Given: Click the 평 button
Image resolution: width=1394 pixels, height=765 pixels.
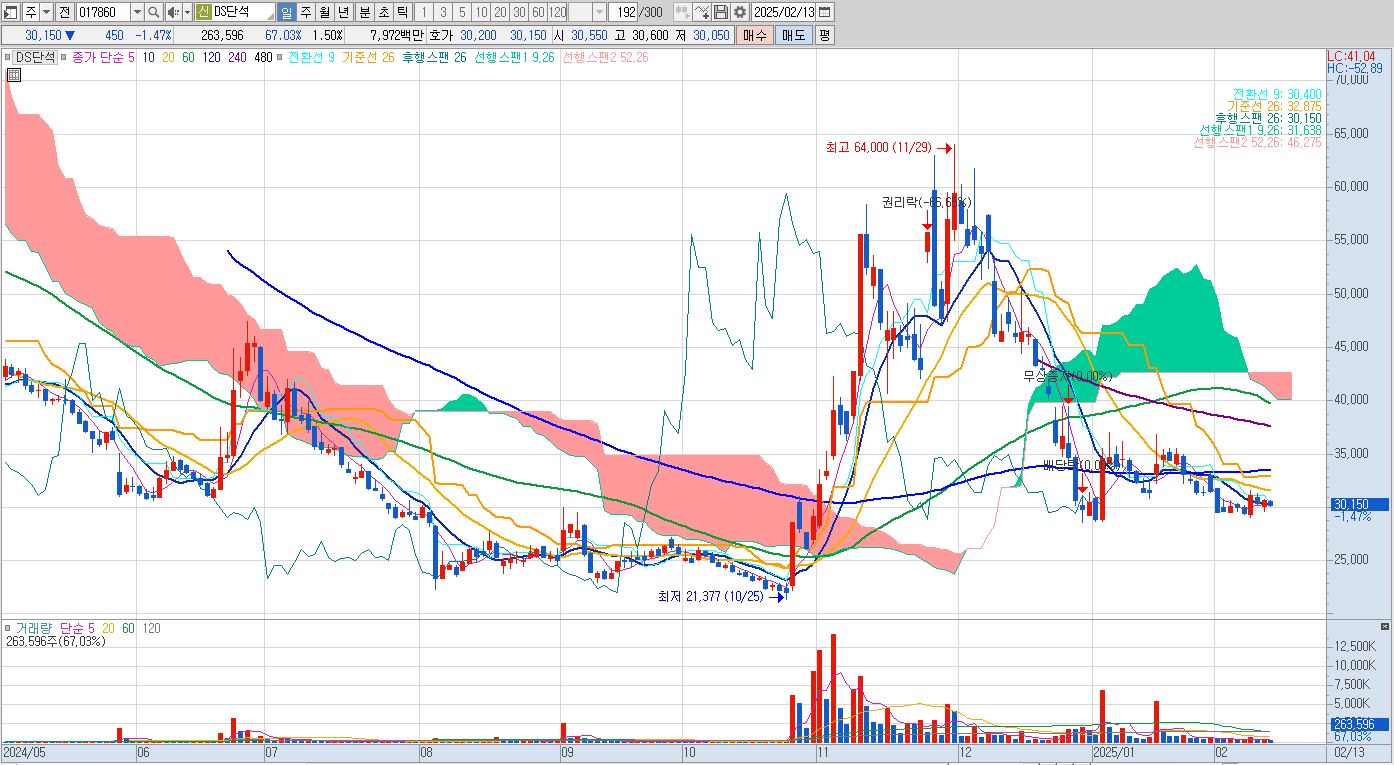Looking at the screenshot, I should coord(824,35).
